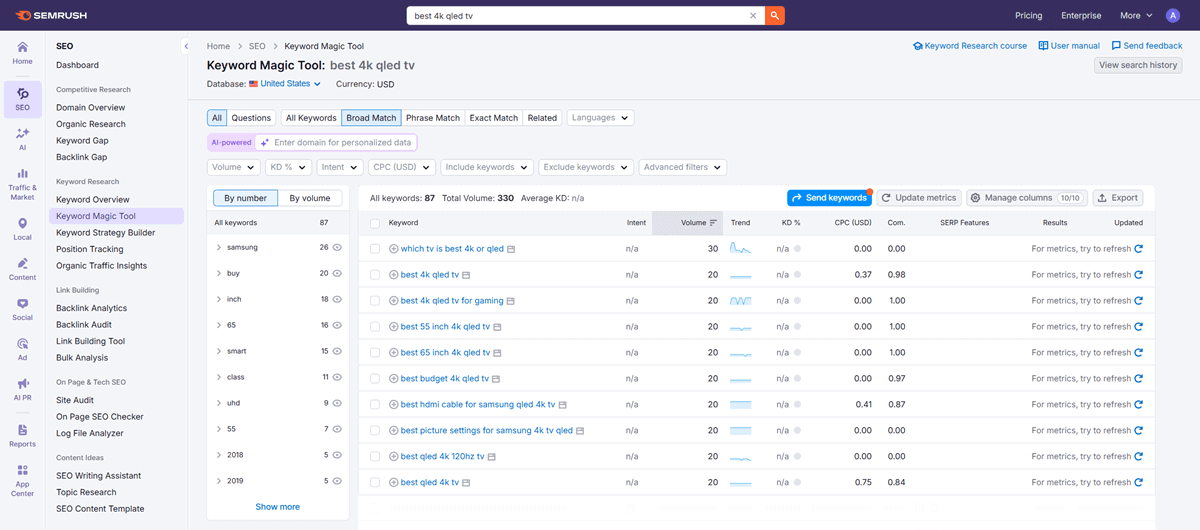Viewport: 1200px width, 530px height.
Task: Open the Languages dropdown
Action: coord(600,117)
